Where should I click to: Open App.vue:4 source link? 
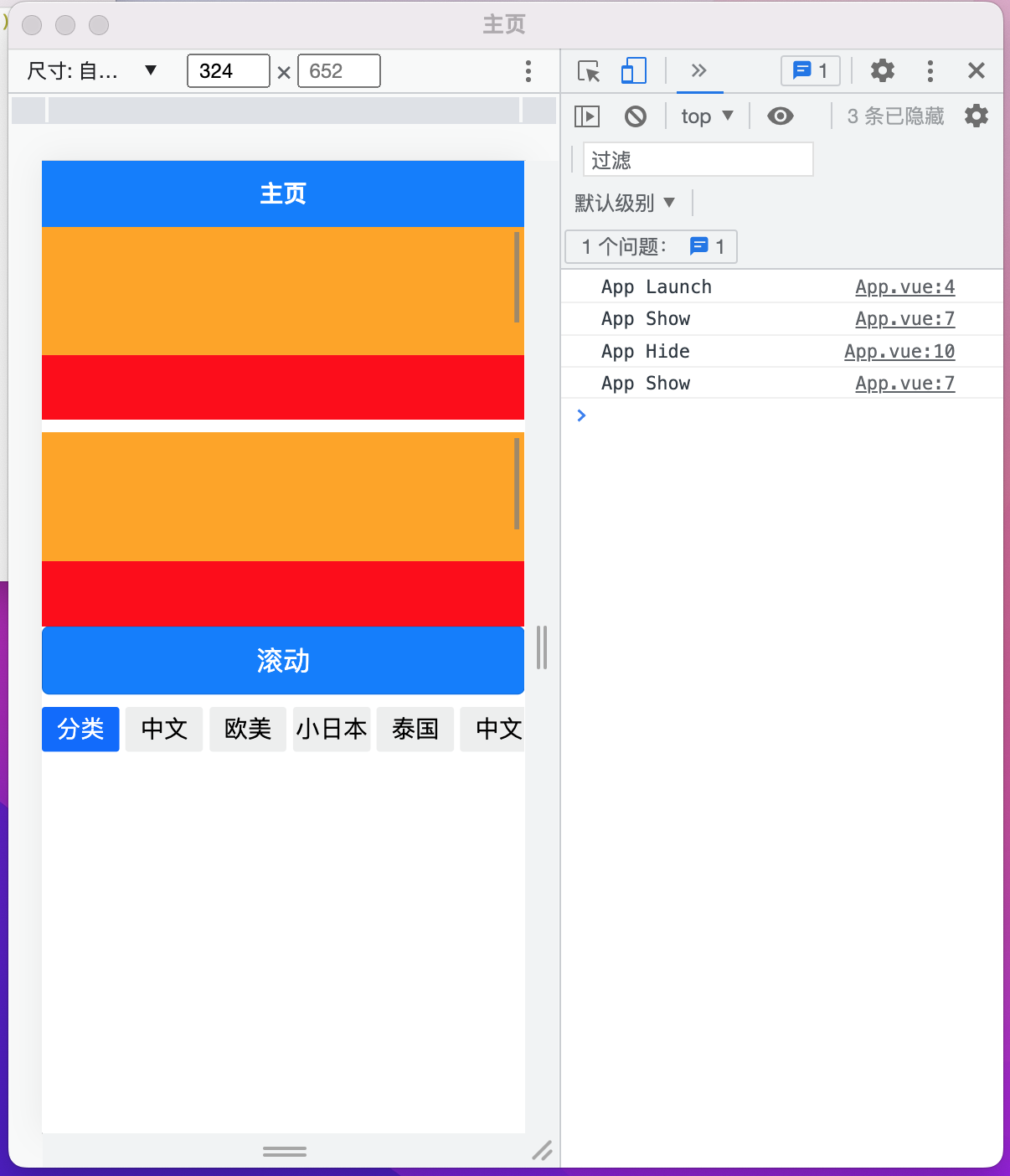[x=904, y=287]
